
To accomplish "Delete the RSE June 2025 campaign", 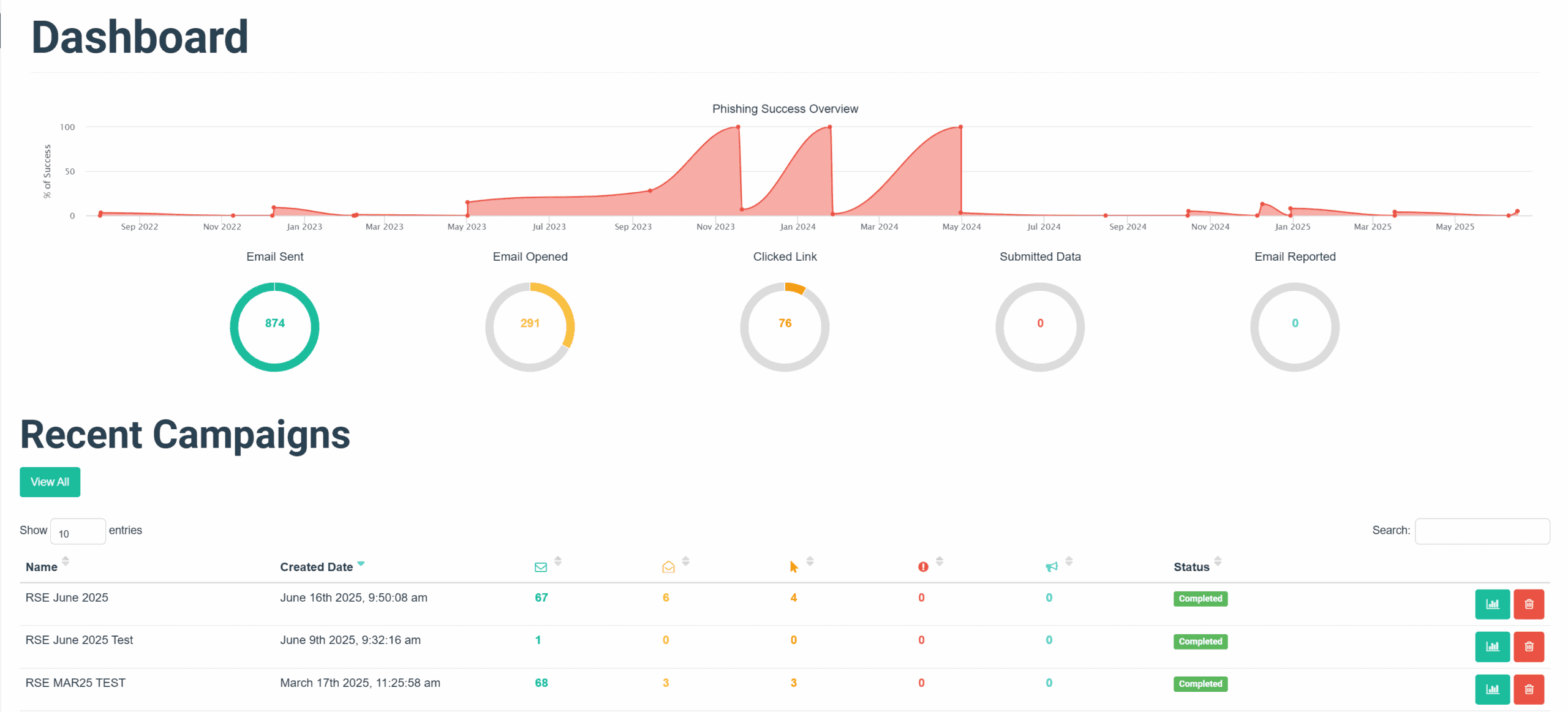I will pos(1528,604).
